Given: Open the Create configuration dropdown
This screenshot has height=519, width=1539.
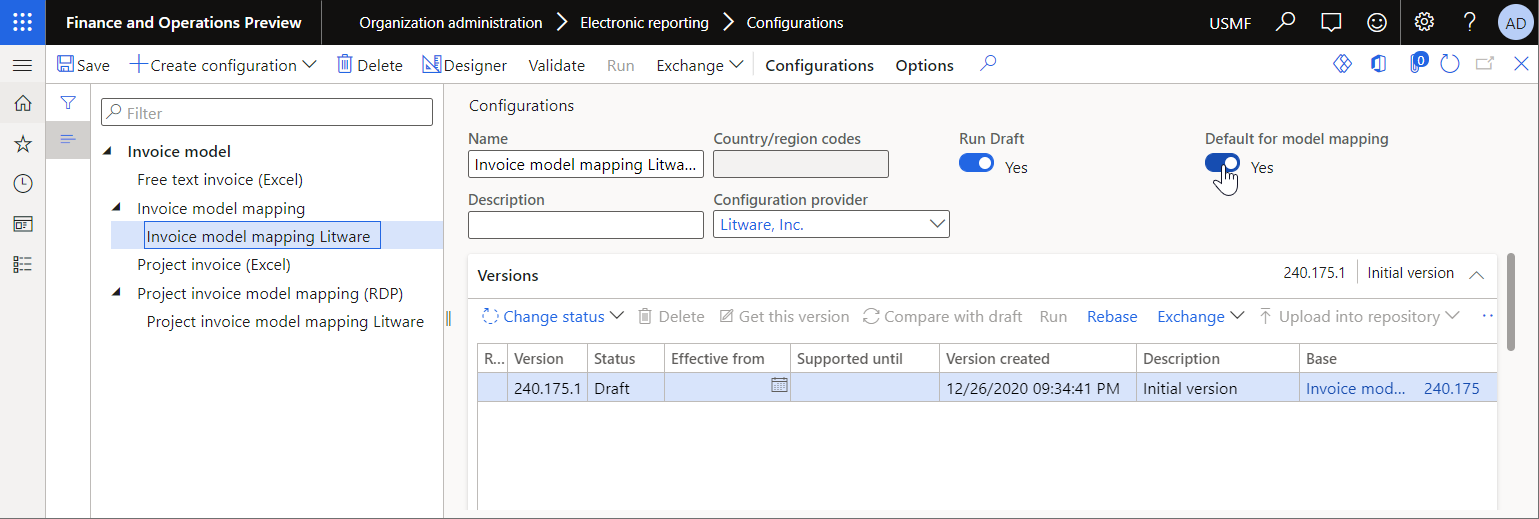Looking at the screenshot, I should click(223, 65).
